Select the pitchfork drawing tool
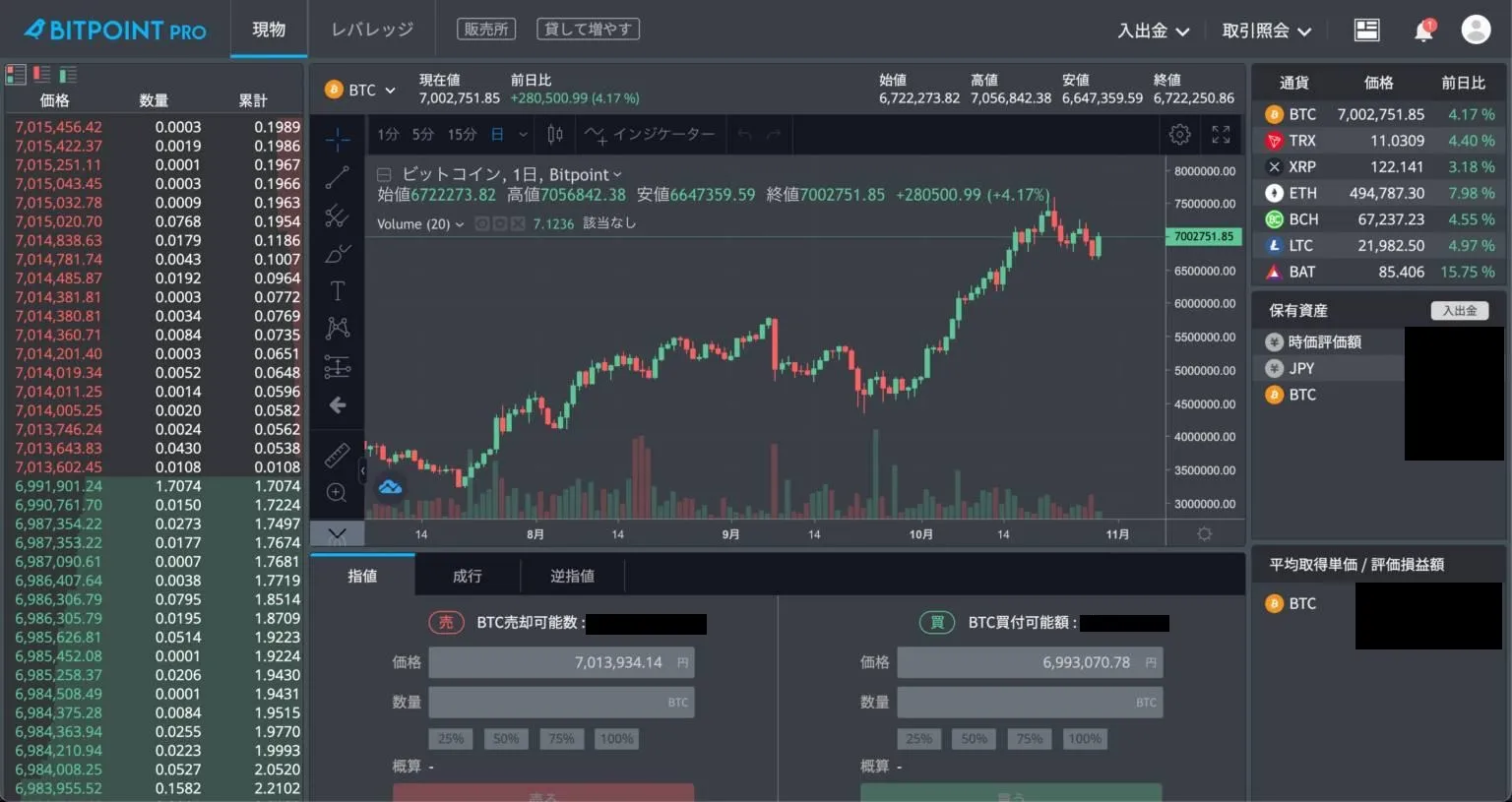The width and height of the screenshot is (1512, 802). (x=337, y=215)
